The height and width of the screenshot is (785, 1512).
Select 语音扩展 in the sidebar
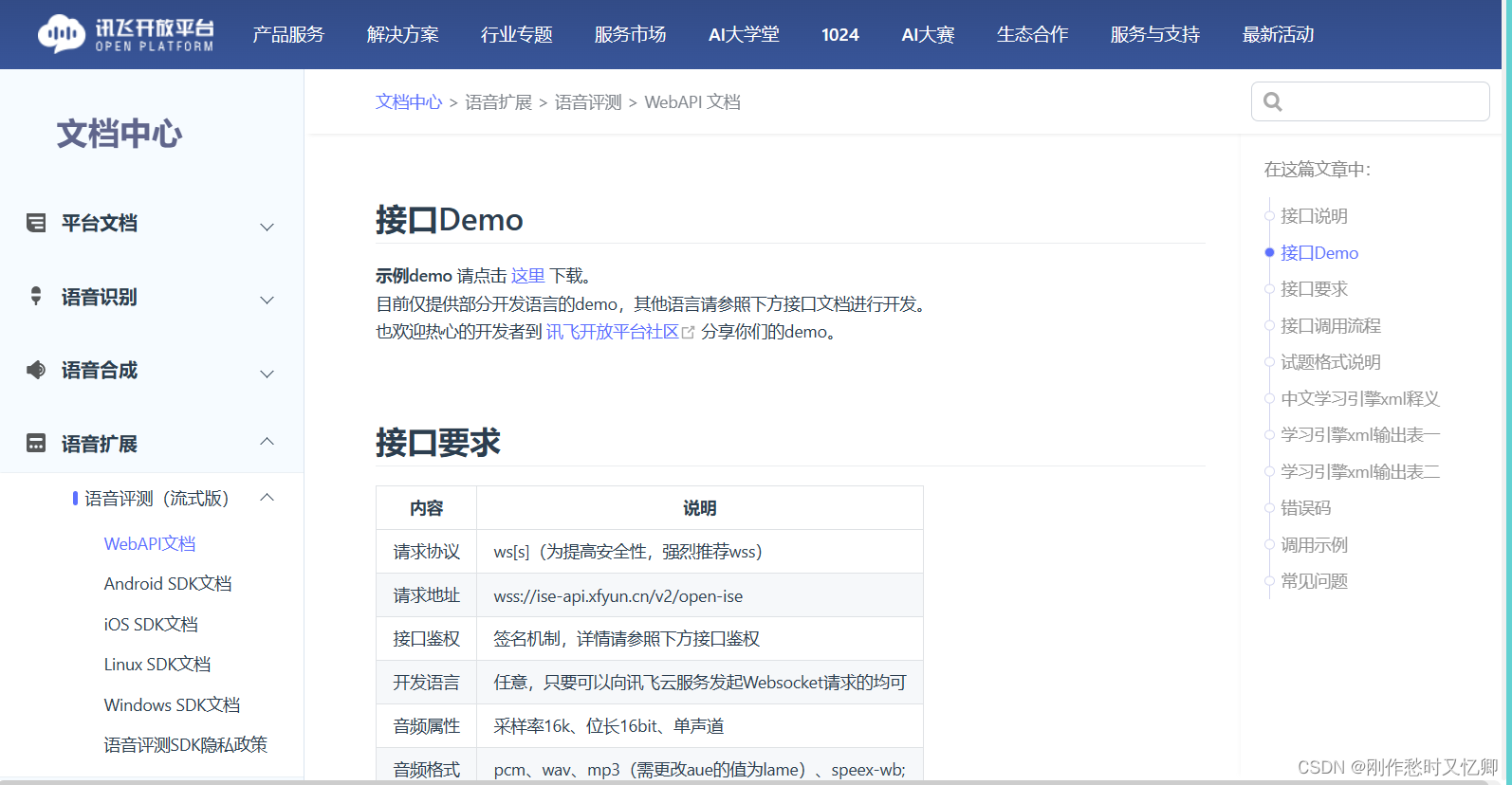pyautogui.click(x=100, y=444)
